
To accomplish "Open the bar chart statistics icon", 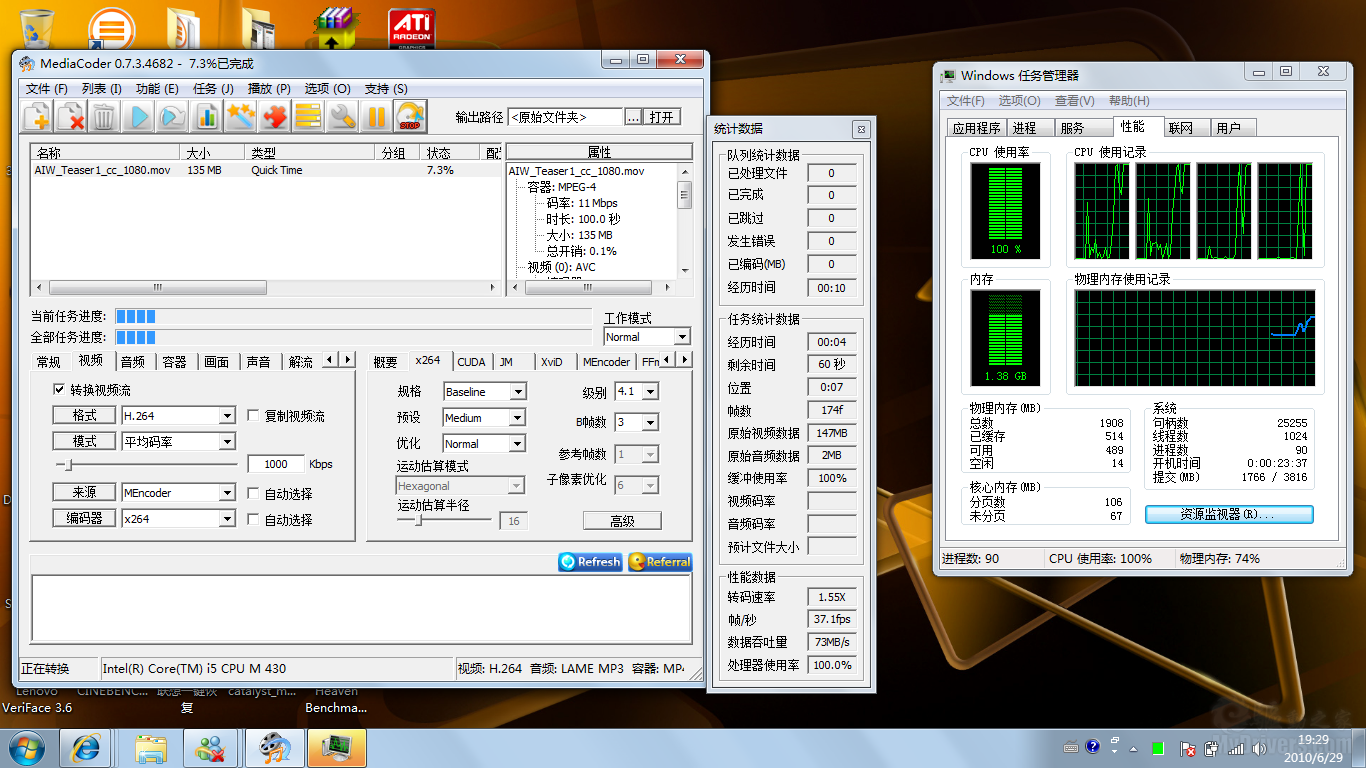I will [206, 117].
